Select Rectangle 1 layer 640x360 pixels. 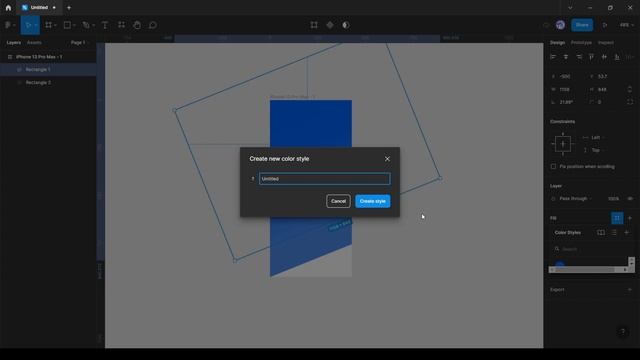point(48,69)
